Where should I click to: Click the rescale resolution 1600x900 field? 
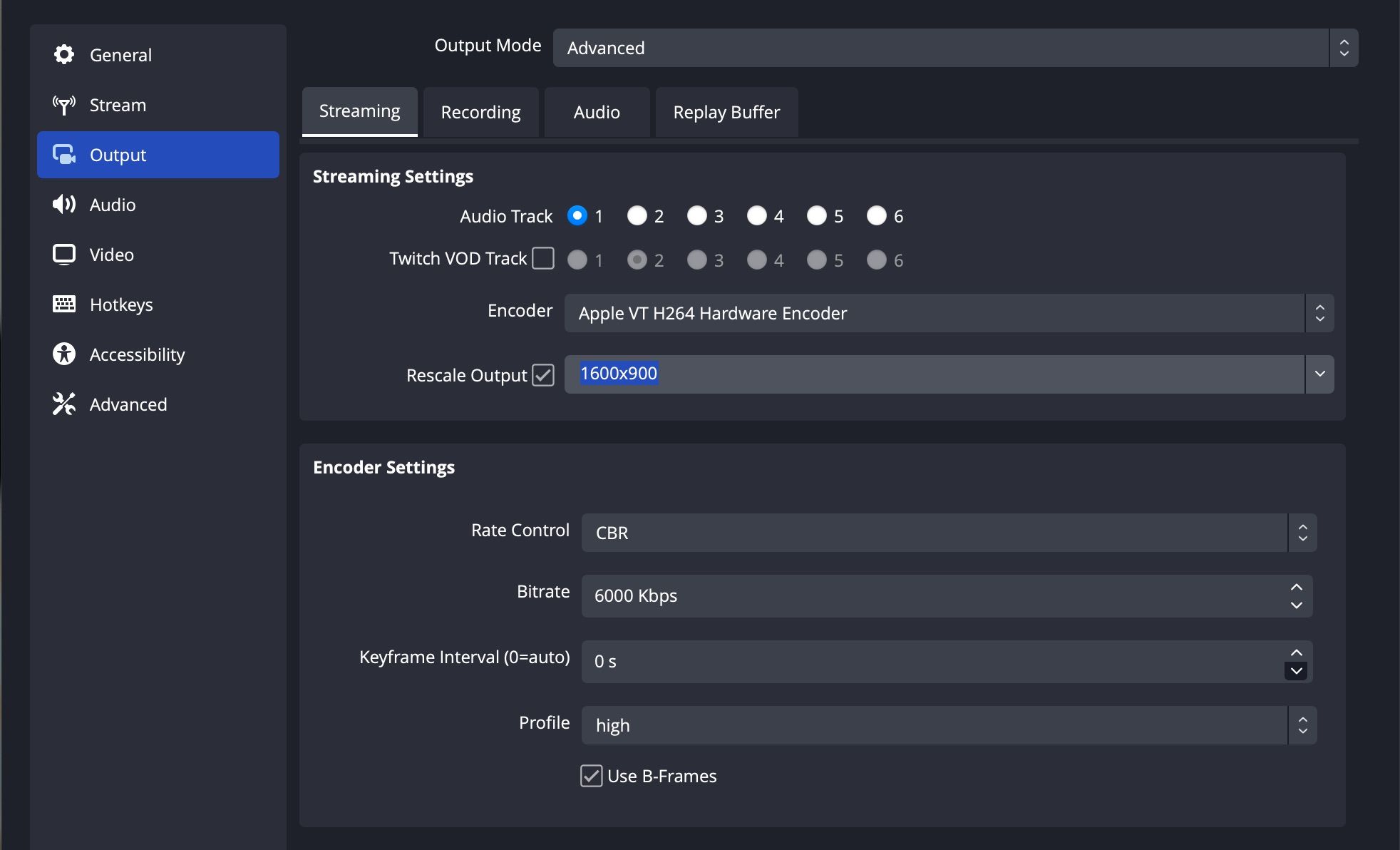click(x=934, y=374)
